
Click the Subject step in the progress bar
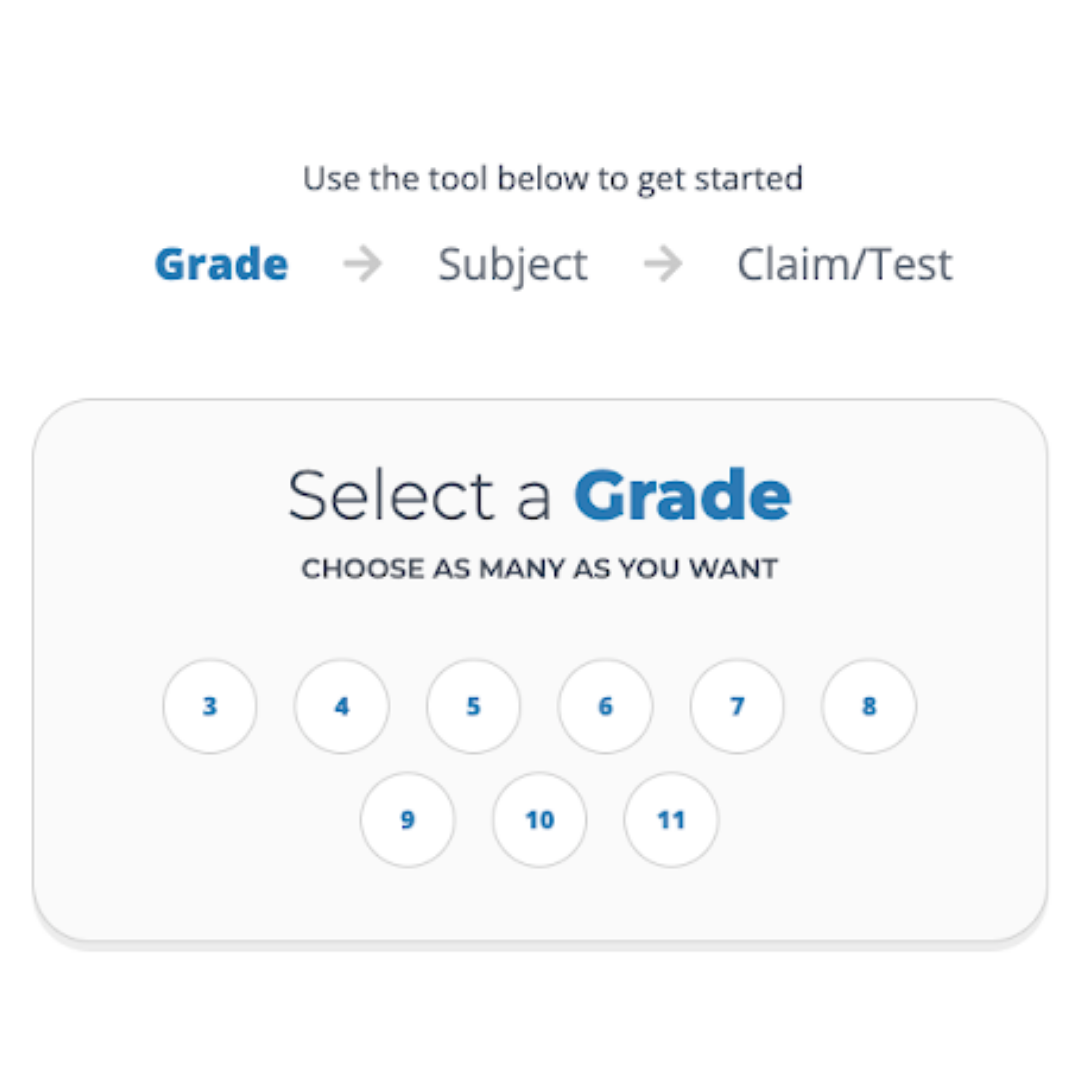tap(512, 264)
